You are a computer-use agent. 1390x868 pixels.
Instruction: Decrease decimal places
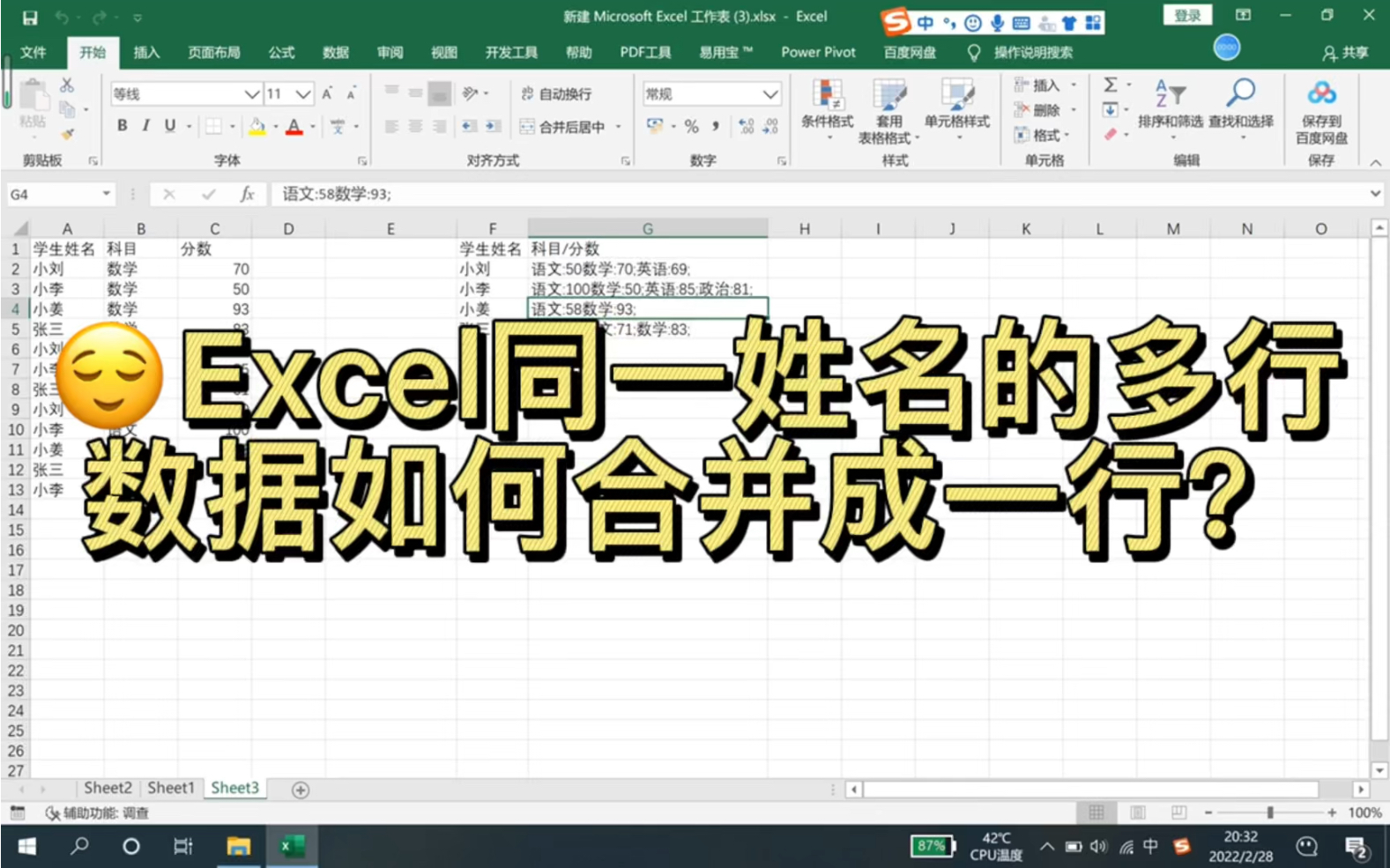(770, 127)
